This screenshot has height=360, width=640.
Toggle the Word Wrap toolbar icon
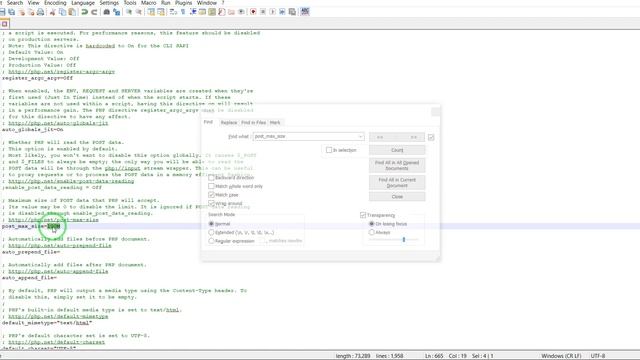pyautogui.click(x=173, y=12)
